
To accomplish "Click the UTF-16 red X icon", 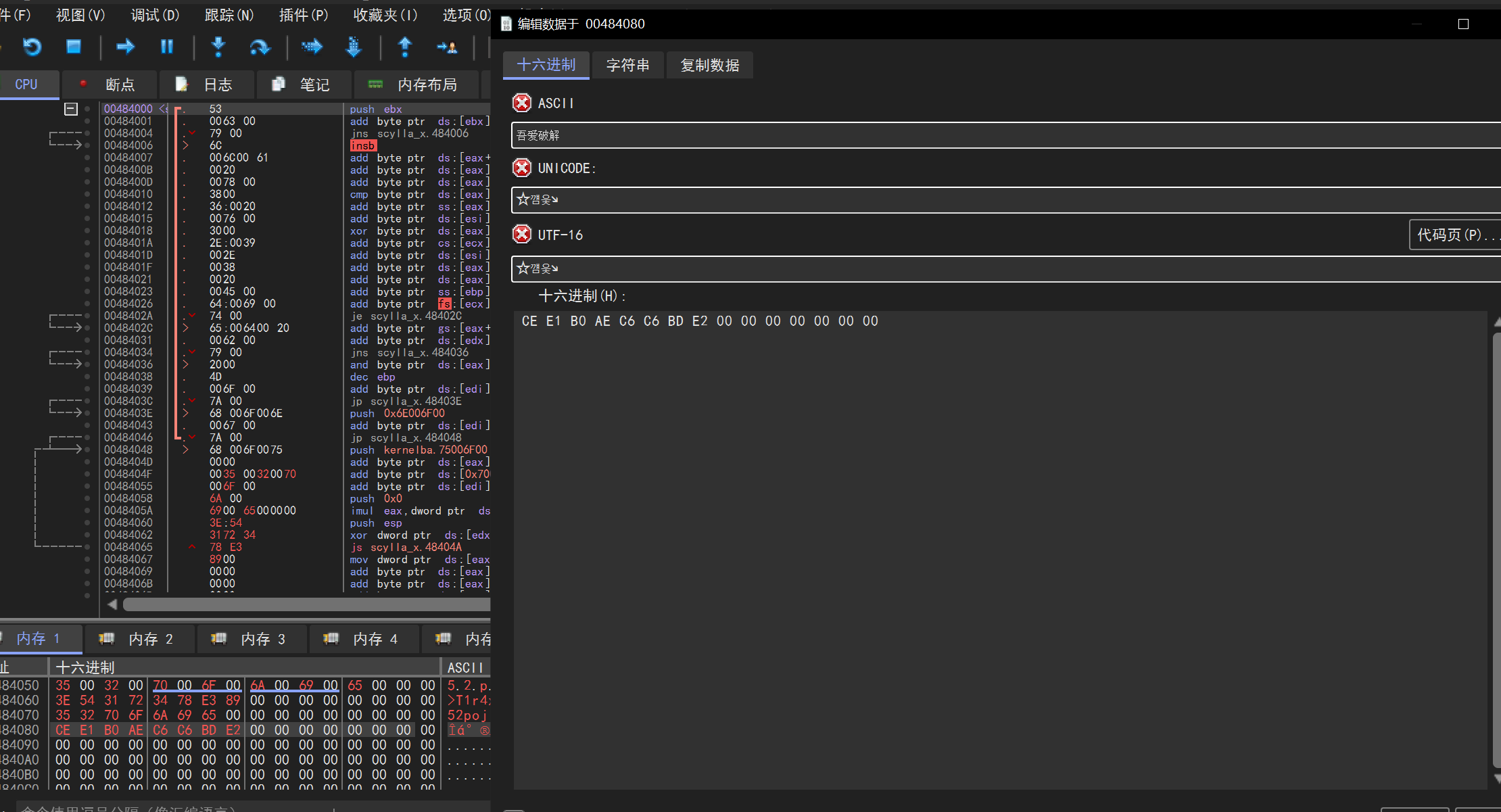I will 522,235.
